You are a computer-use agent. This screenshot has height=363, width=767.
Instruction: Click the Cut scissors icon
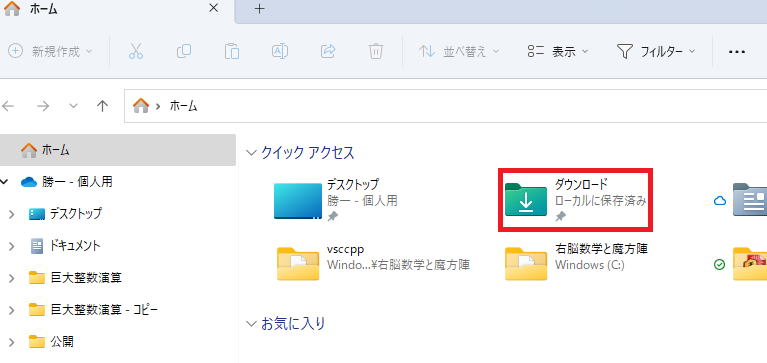click(x=136, y=51)
